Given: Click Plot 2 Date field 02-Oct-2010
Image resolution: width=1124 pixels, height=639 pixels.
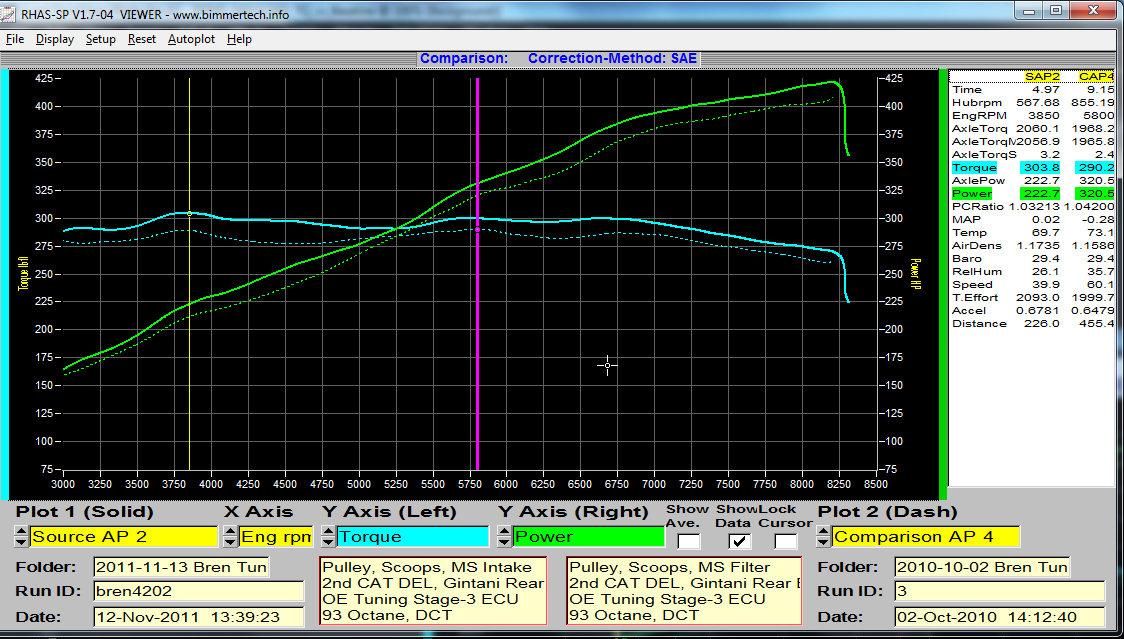Looking at the screenshot, I should (x=1000, y=617).
